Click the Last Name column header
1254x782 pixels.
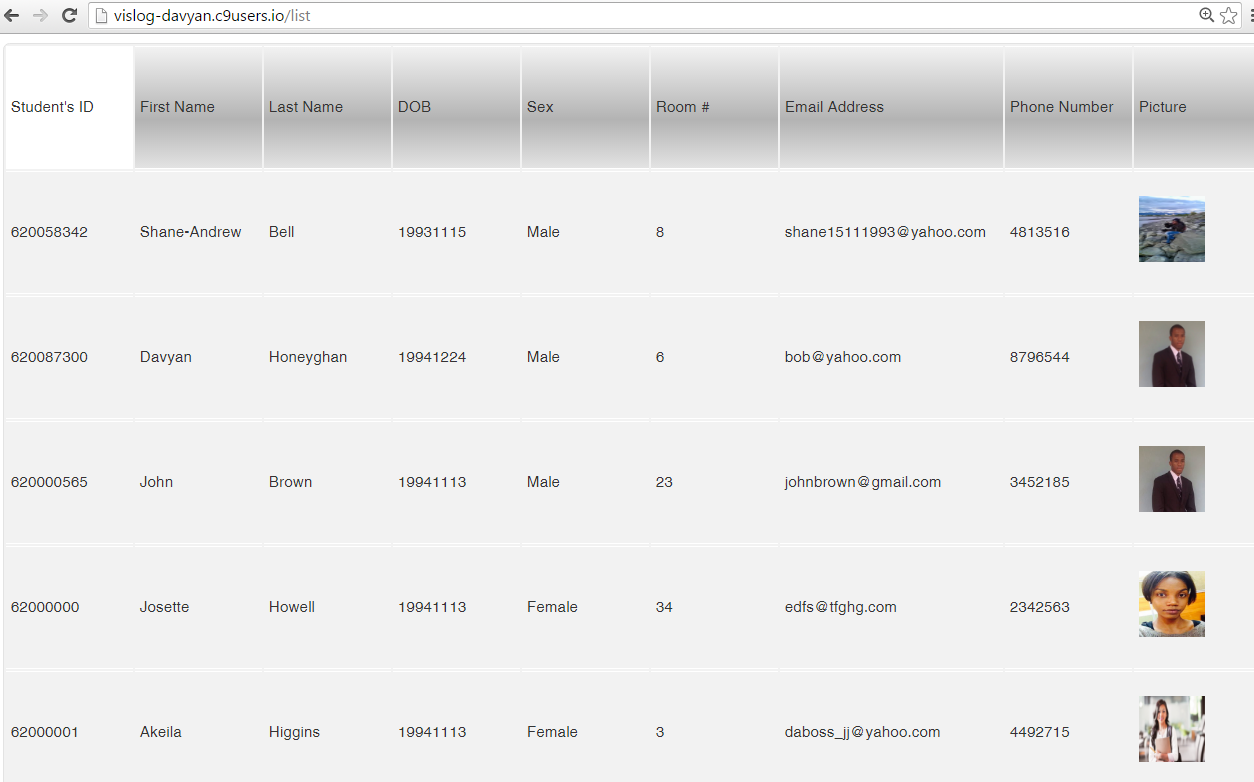(327, 107)
